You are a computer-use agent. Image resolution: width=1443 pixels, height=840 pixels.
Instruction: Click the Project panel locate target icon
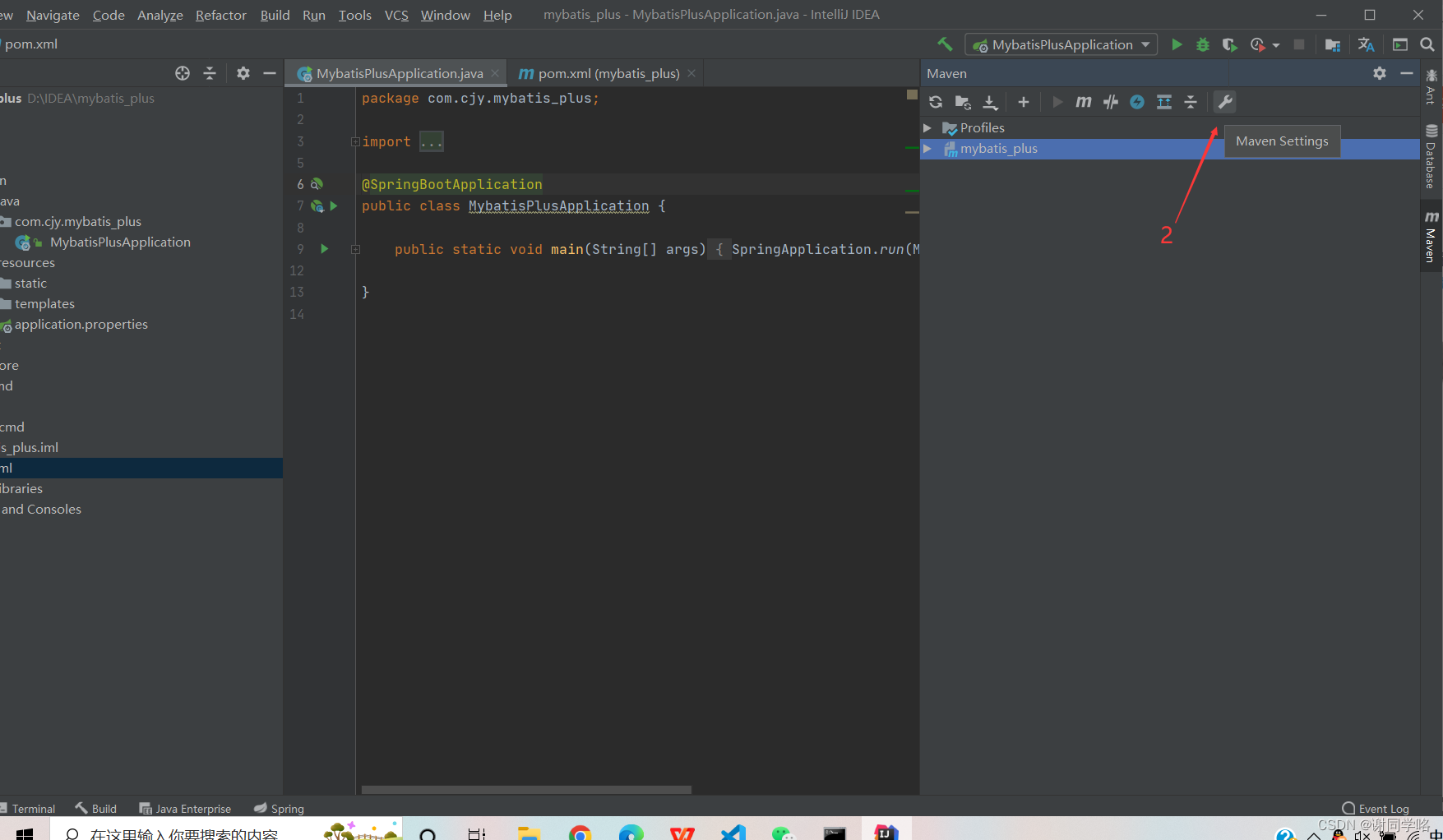183,73
